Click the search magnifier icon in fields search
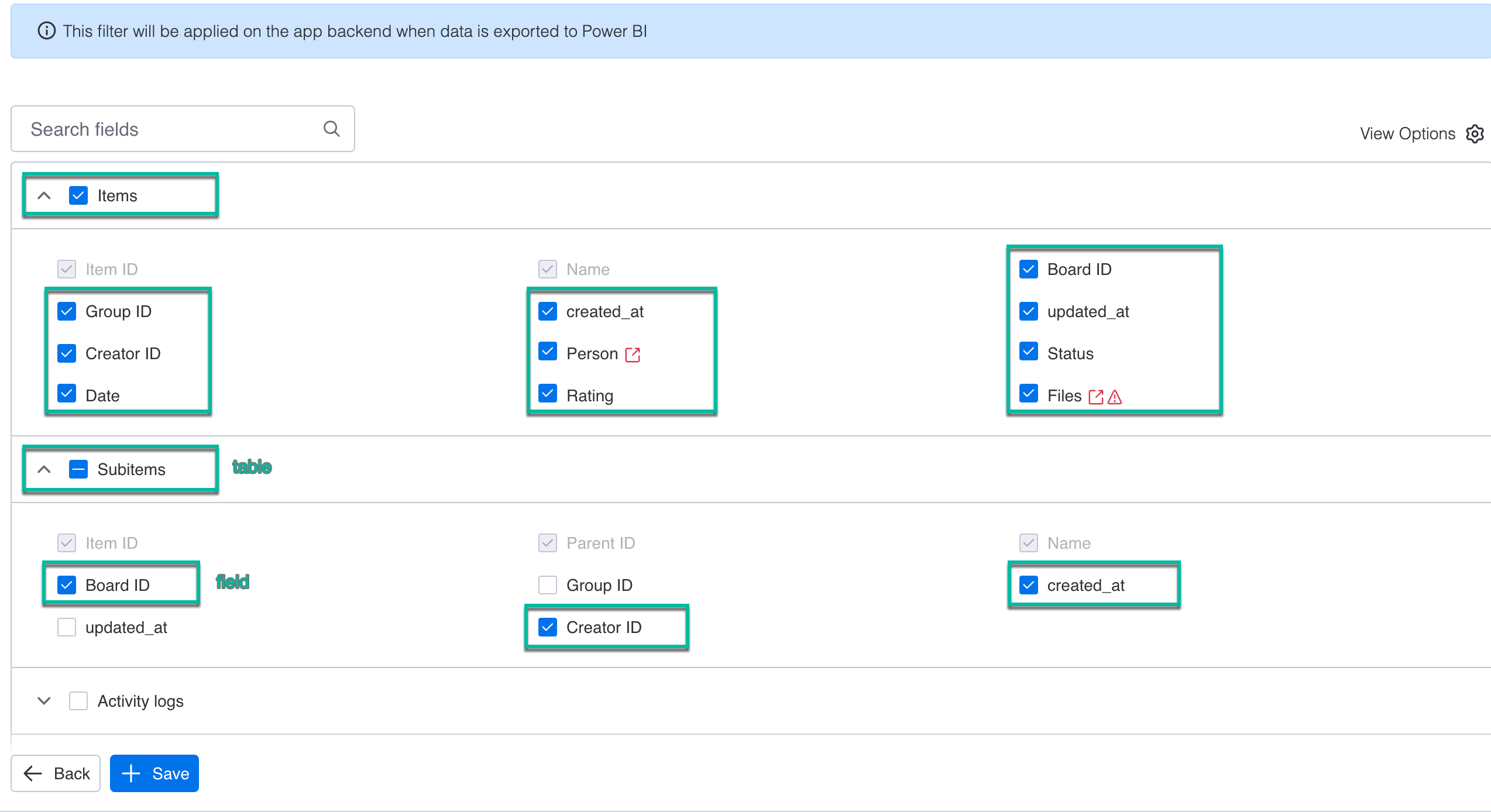Viewport: 1491px width, 812px height. tap(332, 128)
